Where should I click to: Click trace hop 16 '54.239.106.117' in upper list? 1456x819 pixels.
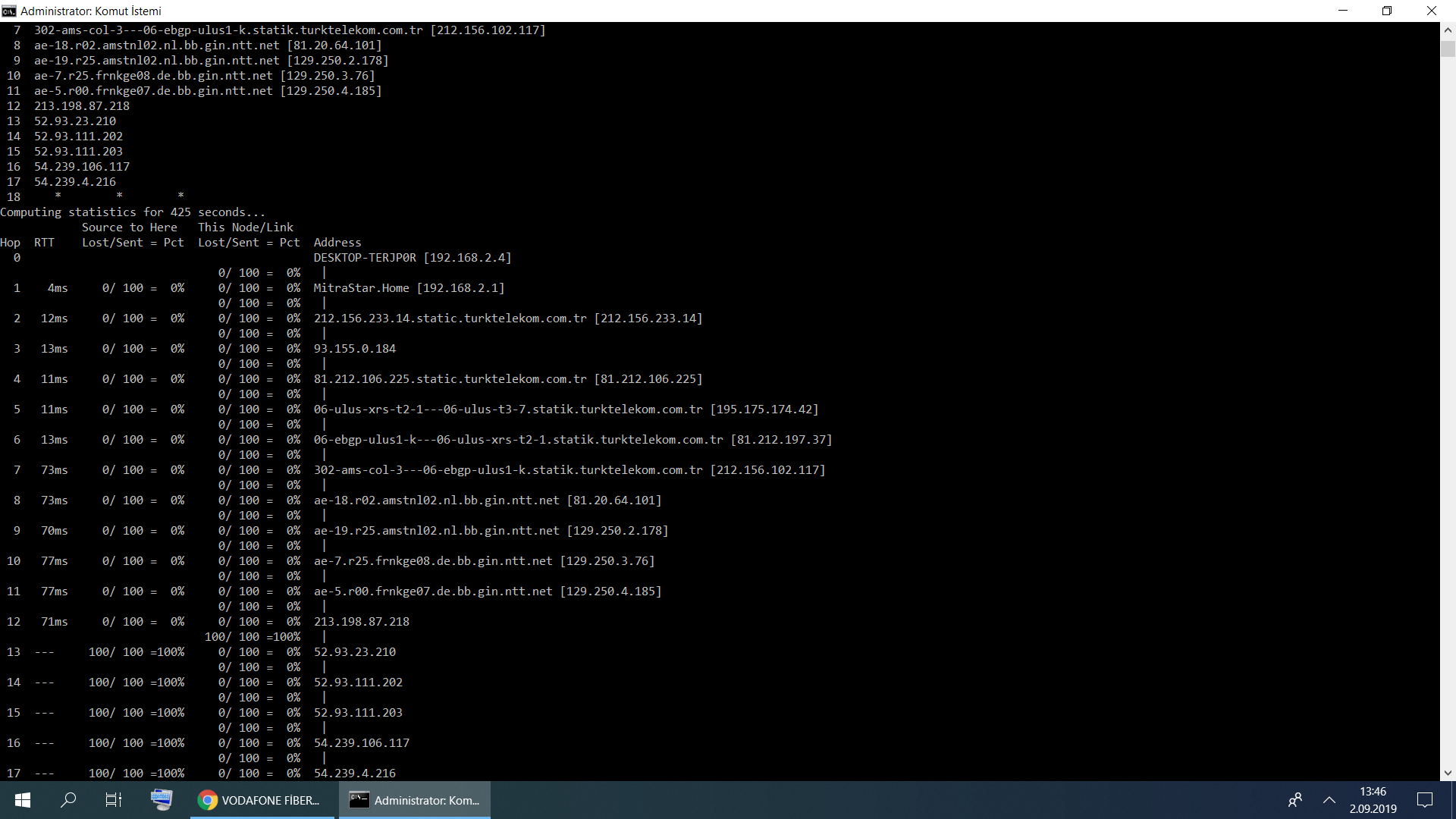coord(82,167)
